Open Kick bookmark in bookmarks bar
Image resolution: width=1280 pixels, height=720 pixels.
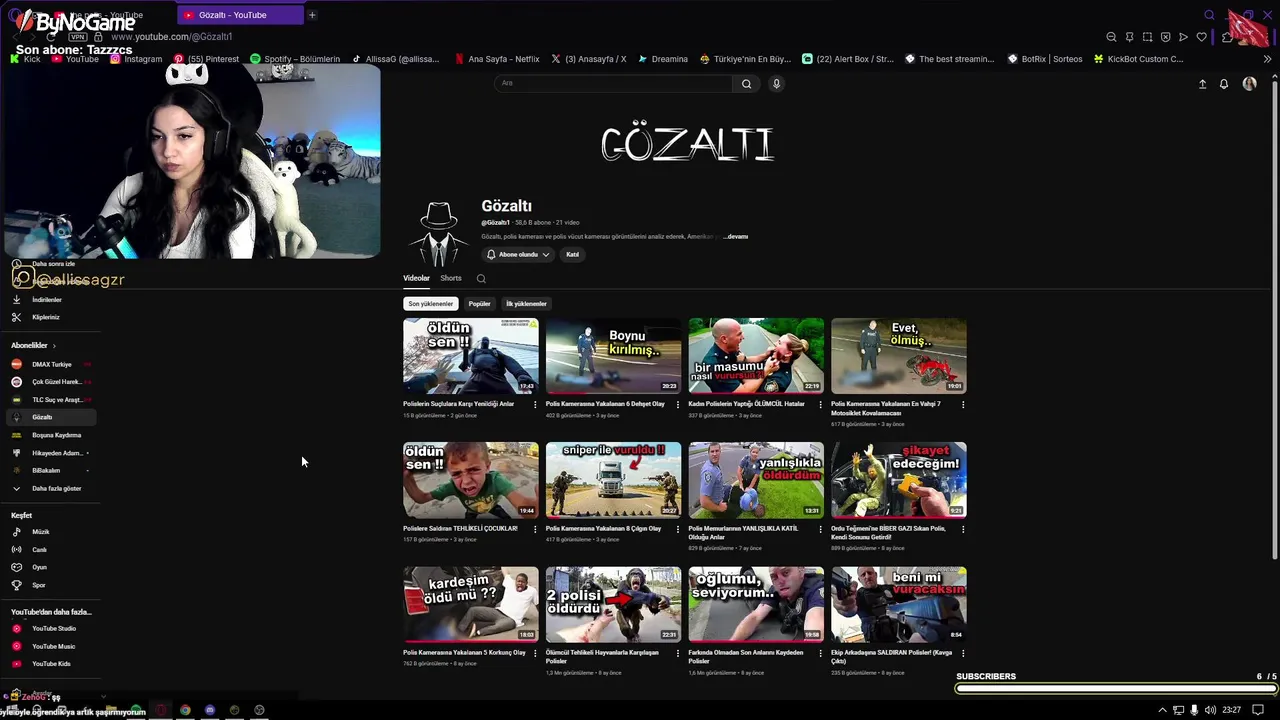25,59
